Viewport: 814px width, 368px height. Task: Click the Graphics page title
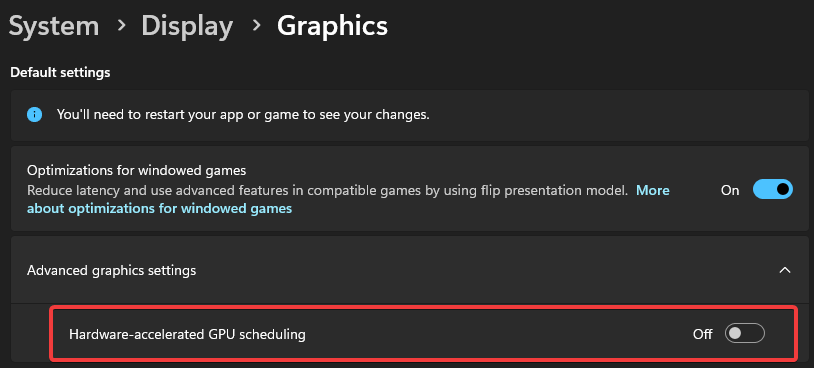point(332,26)
